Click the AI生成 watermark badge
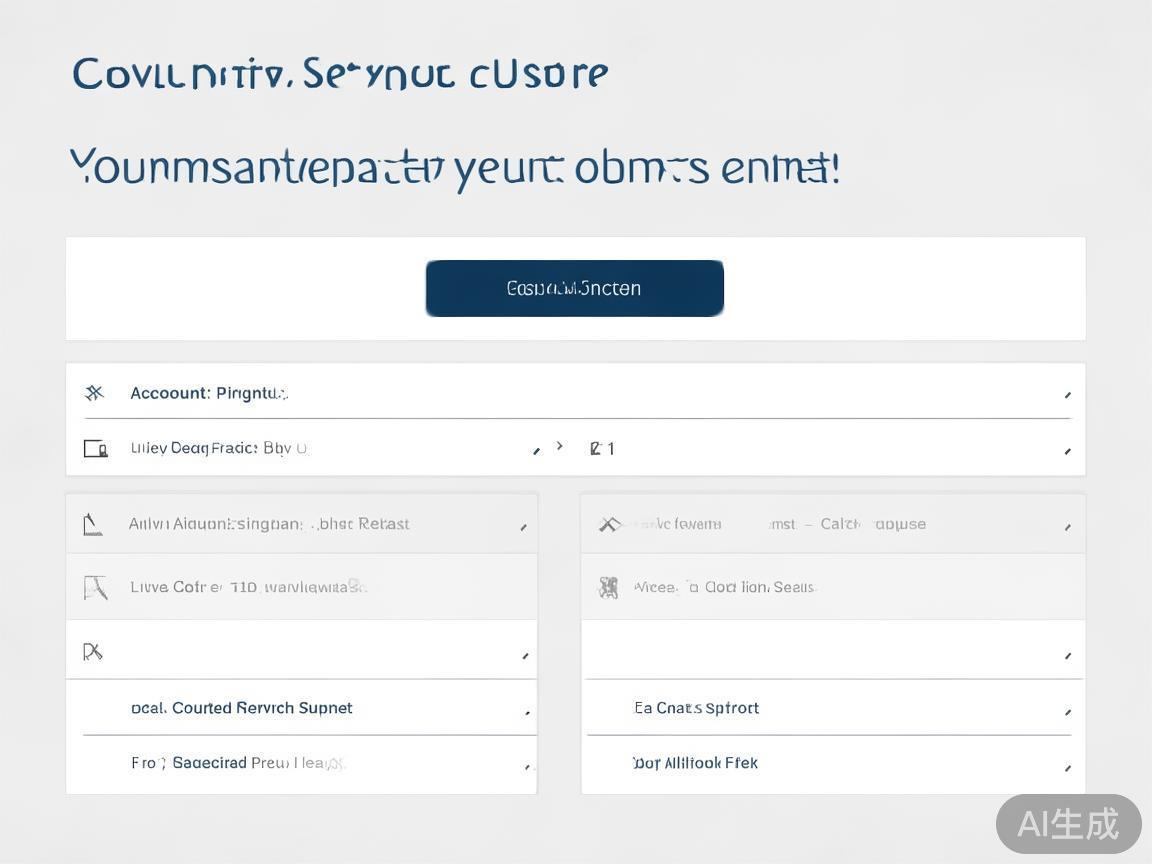Screen dimensions: 1152x864 click(x=1068, y=824)
